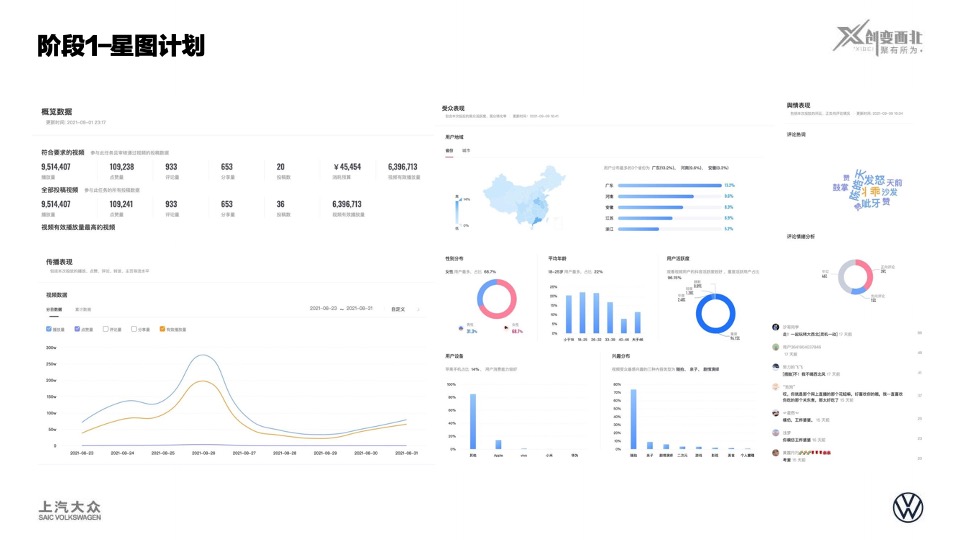The image size is (960, 540).
Task: Click the SAIC Volkswagen logo
Action: pos(69,510)
